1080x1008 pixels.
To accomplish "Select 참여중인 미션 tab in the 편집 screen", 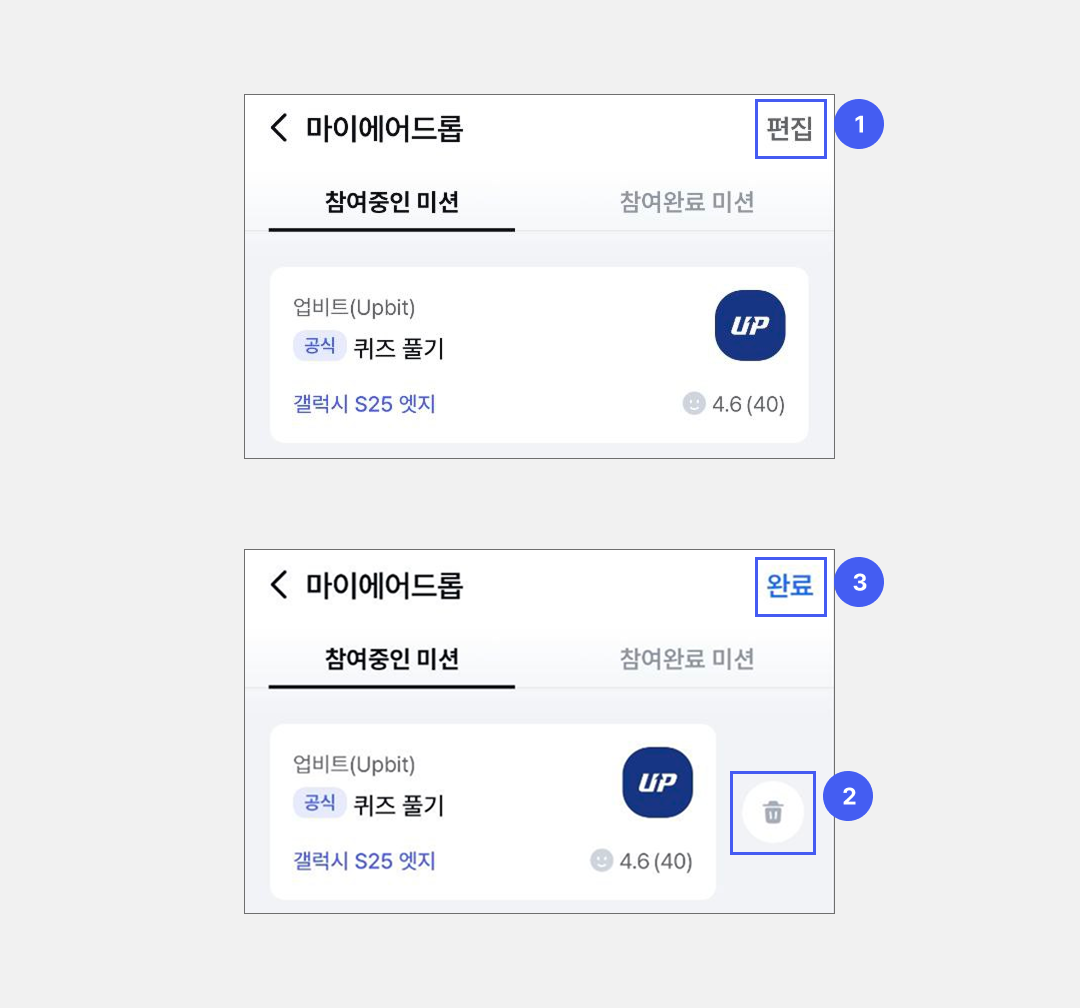I will click(x=392, y=202).
